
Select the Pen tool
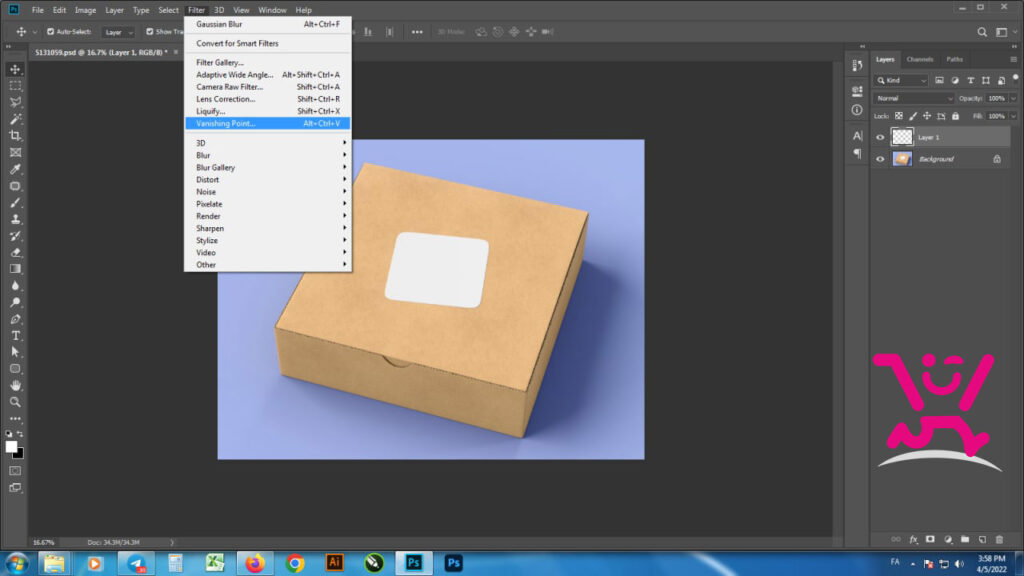(15, 319)
